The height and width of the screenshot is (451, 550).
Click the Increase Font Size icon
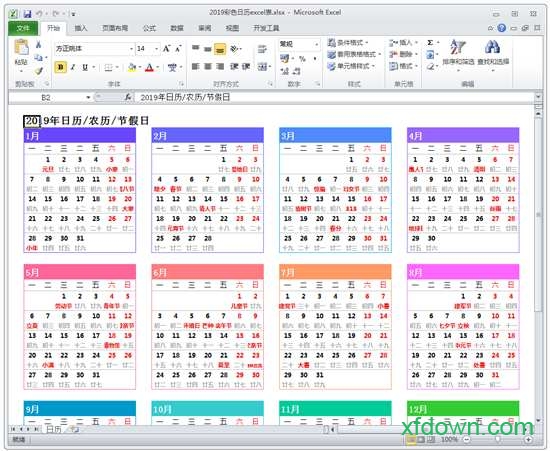(167, 49)
